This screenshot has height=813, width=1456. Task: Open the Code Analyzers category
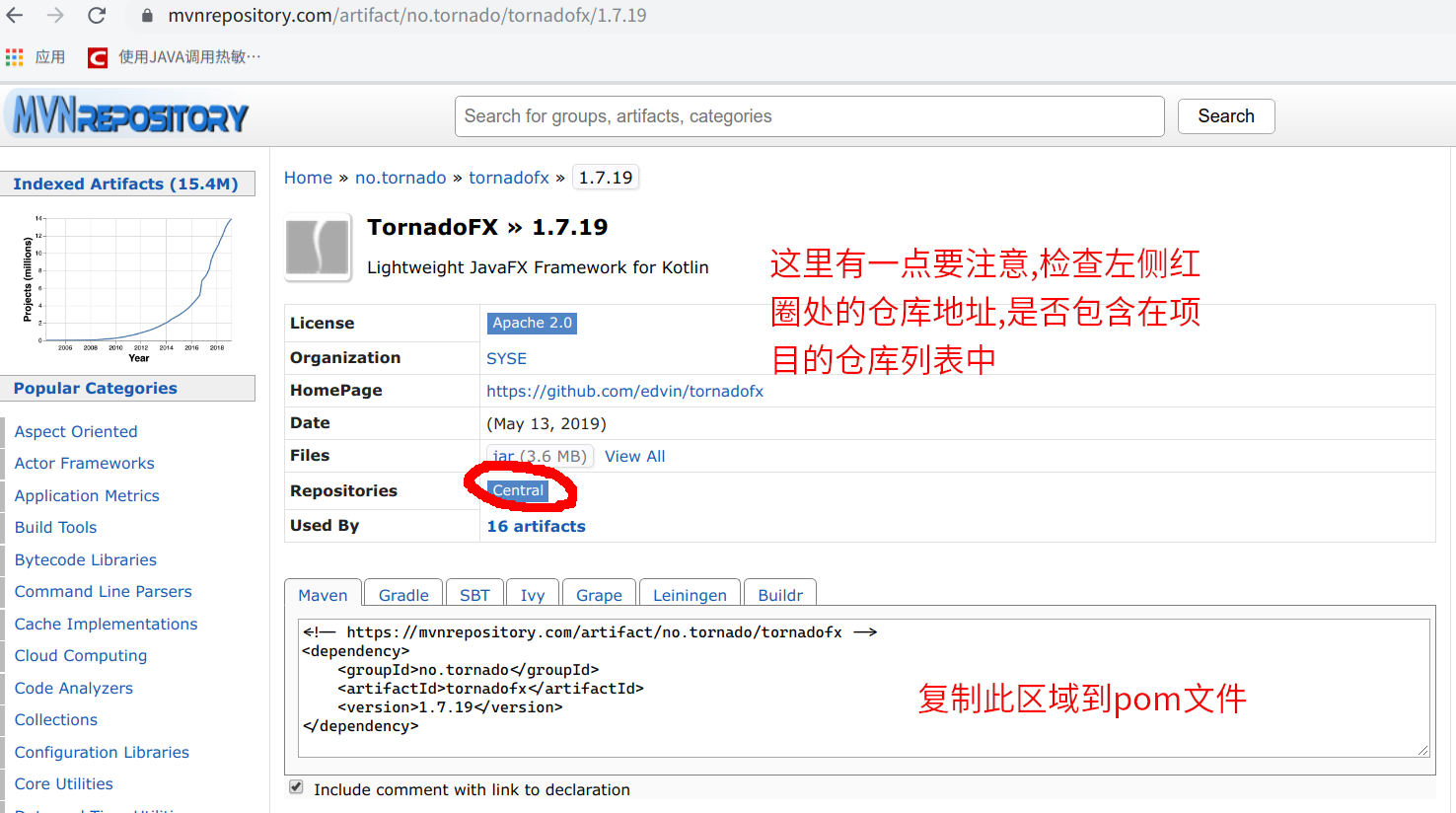tap(73, 688)
